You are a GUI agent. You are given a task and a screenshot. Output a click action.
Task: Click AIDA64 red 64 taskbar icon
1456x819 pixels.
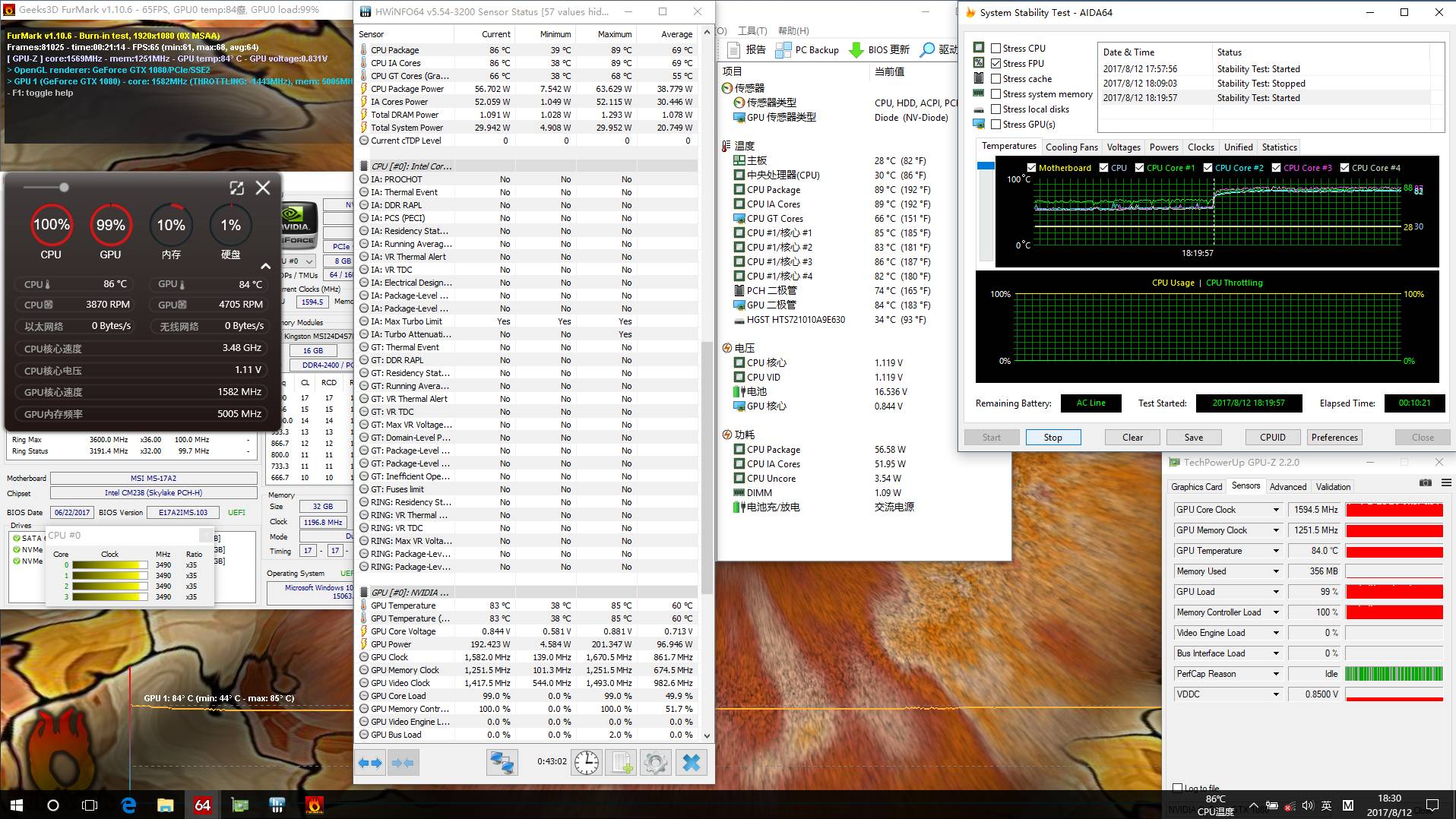pyautogui.click(x=203, y=805)
